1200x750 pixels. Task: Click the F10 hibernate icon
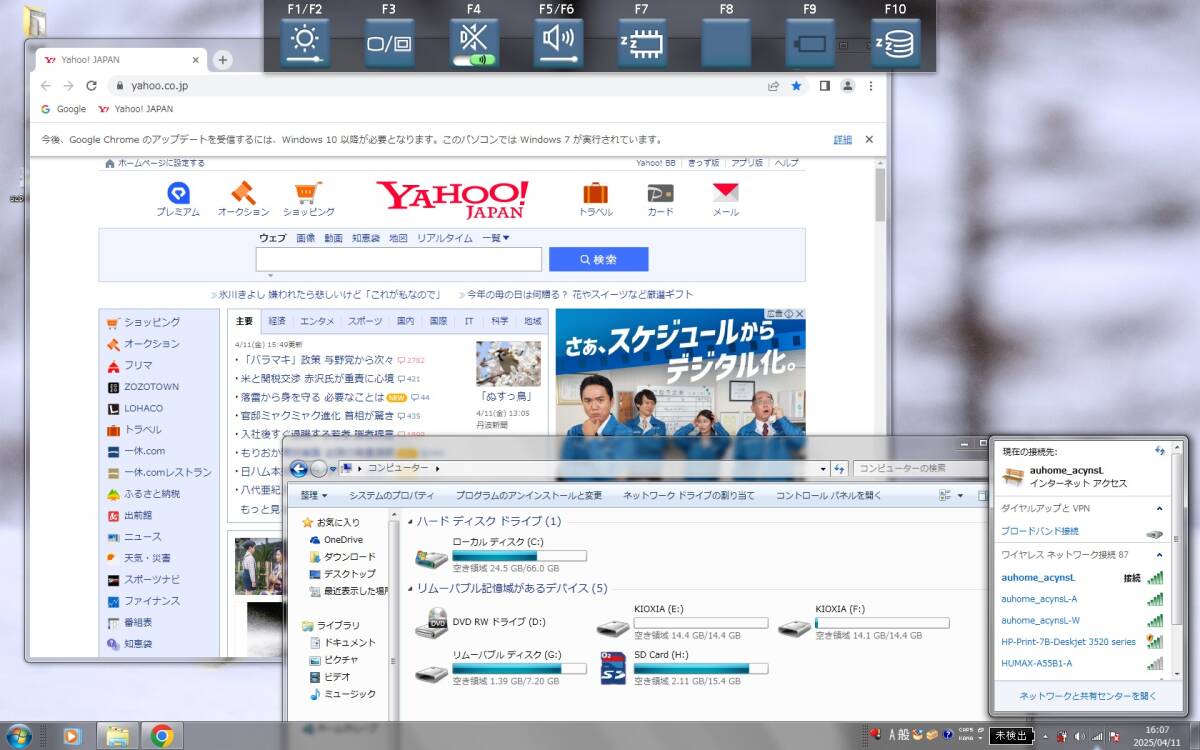pos(895,44)
